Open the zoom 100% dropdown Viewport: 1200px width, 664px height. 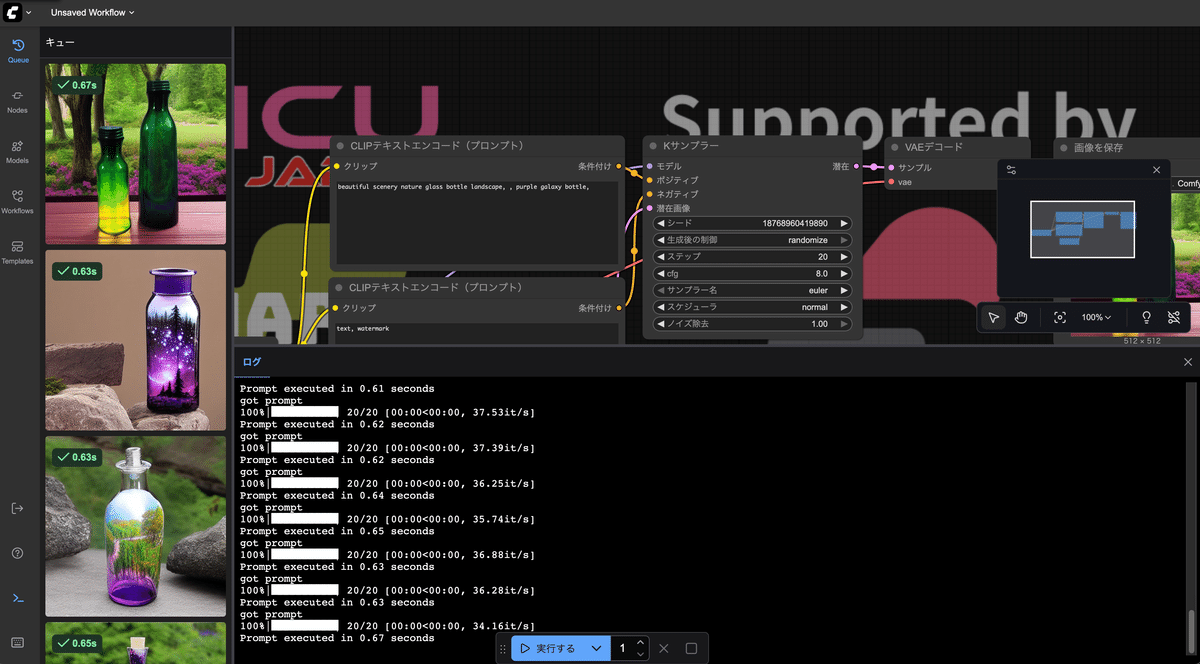pos(1097,317)
